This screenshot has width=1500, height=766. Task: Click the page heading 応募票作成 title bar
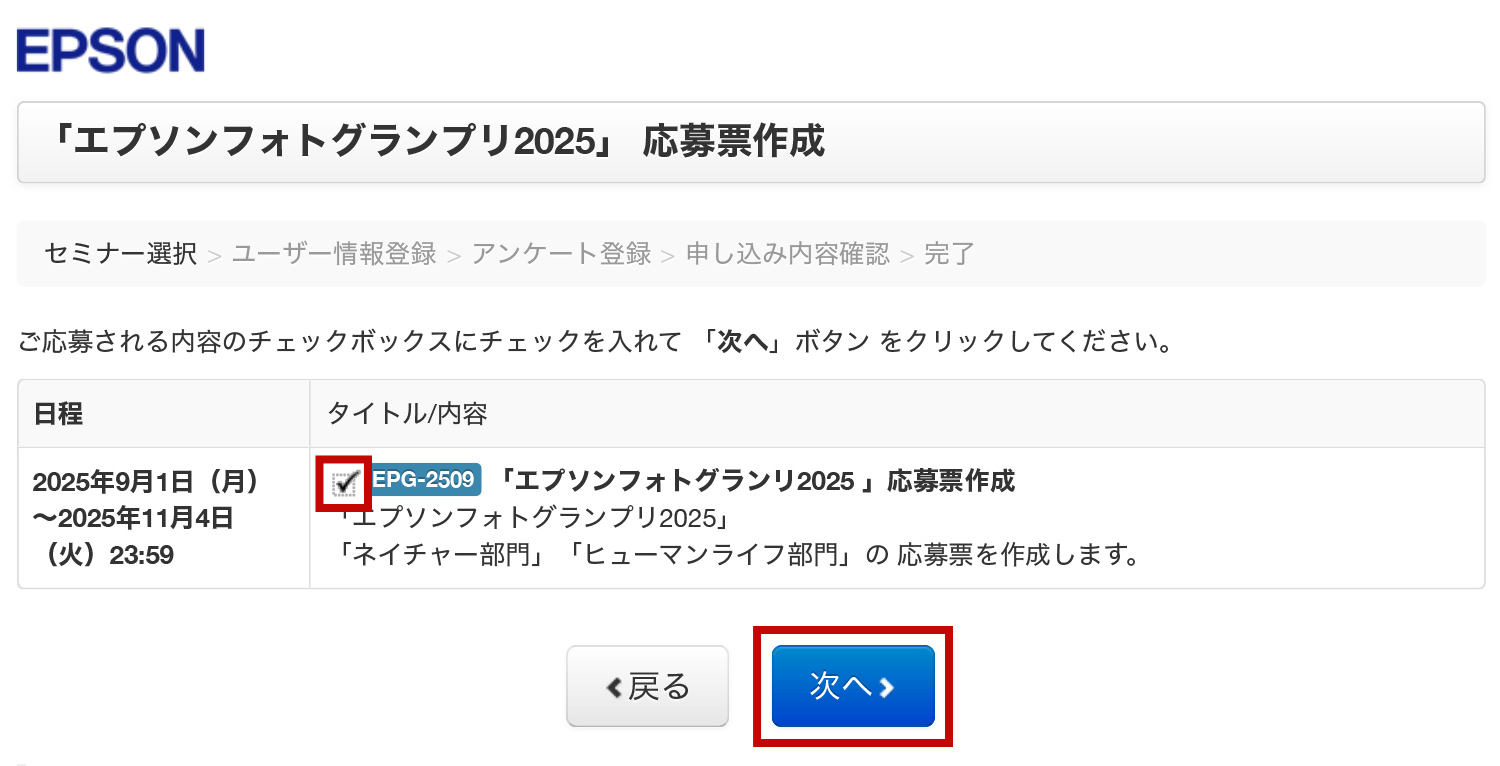(x=750, y=142)
